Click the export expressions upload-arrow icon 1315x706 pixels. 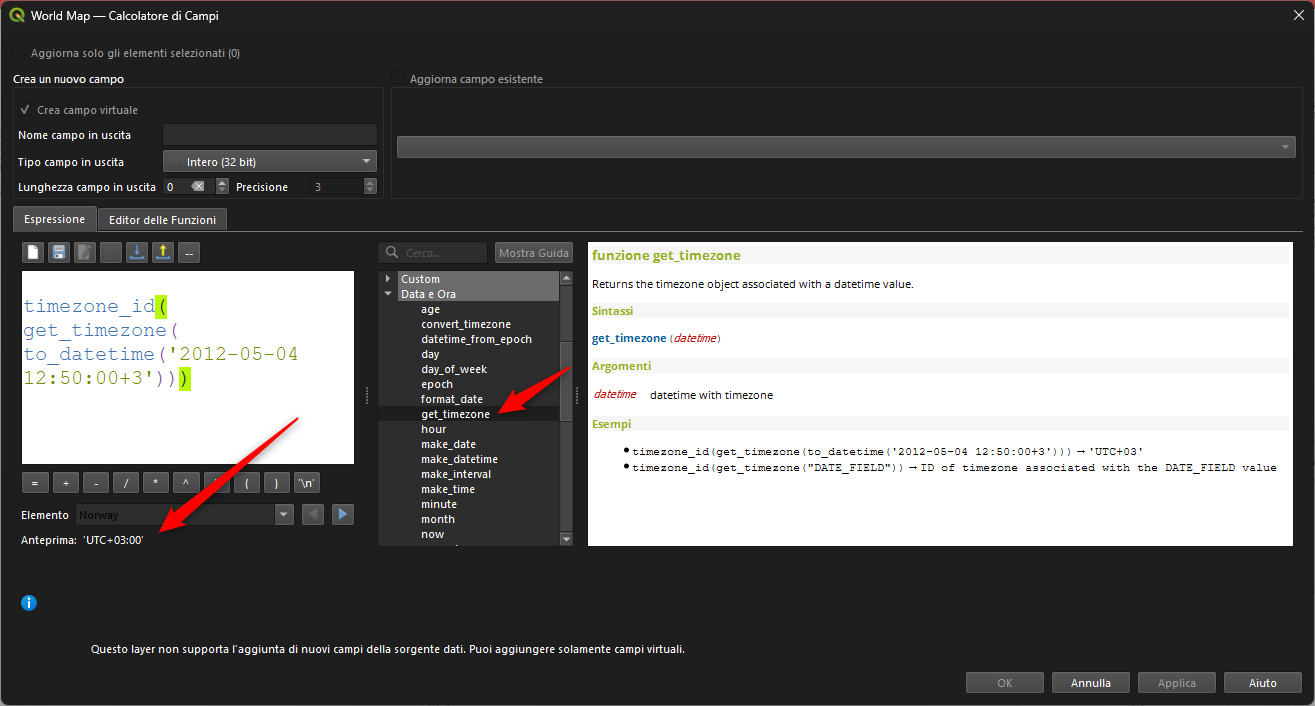click(163, 253)
